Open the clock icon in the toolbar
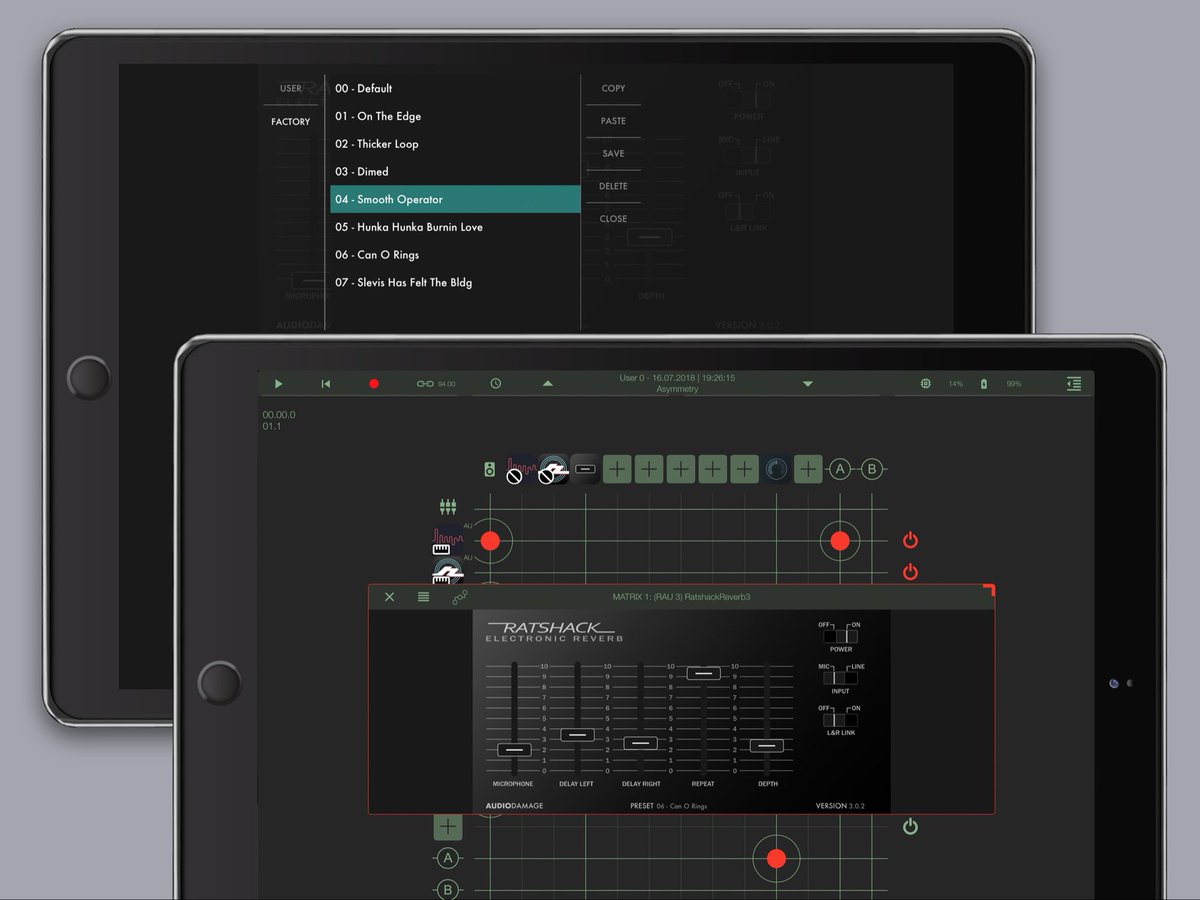This screenshot has height=900, width=1200. [x=495, y=384]
